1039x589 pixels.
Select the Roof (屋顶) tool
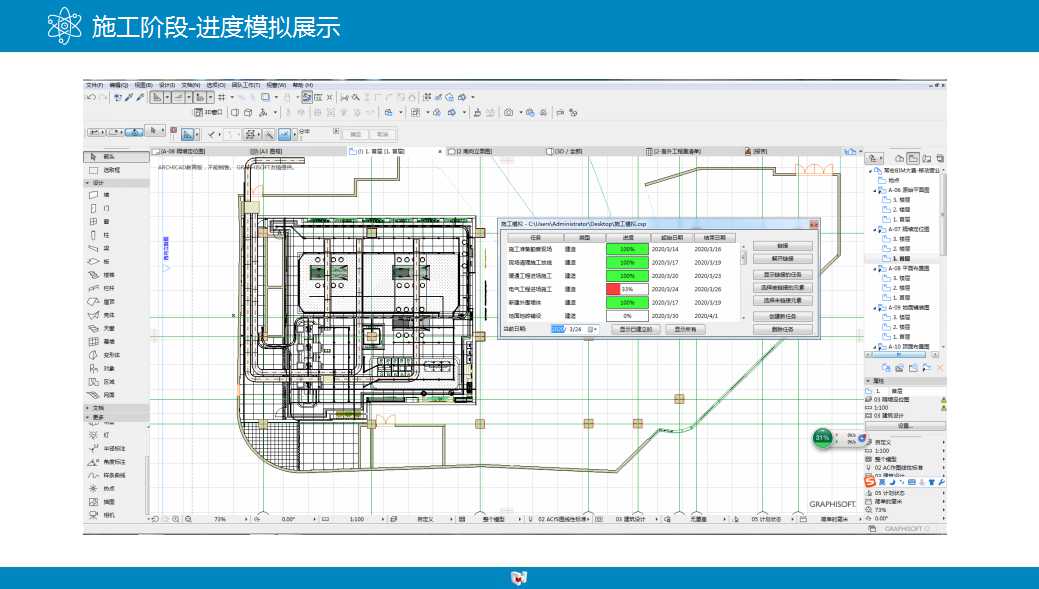(x=109, y=301)
